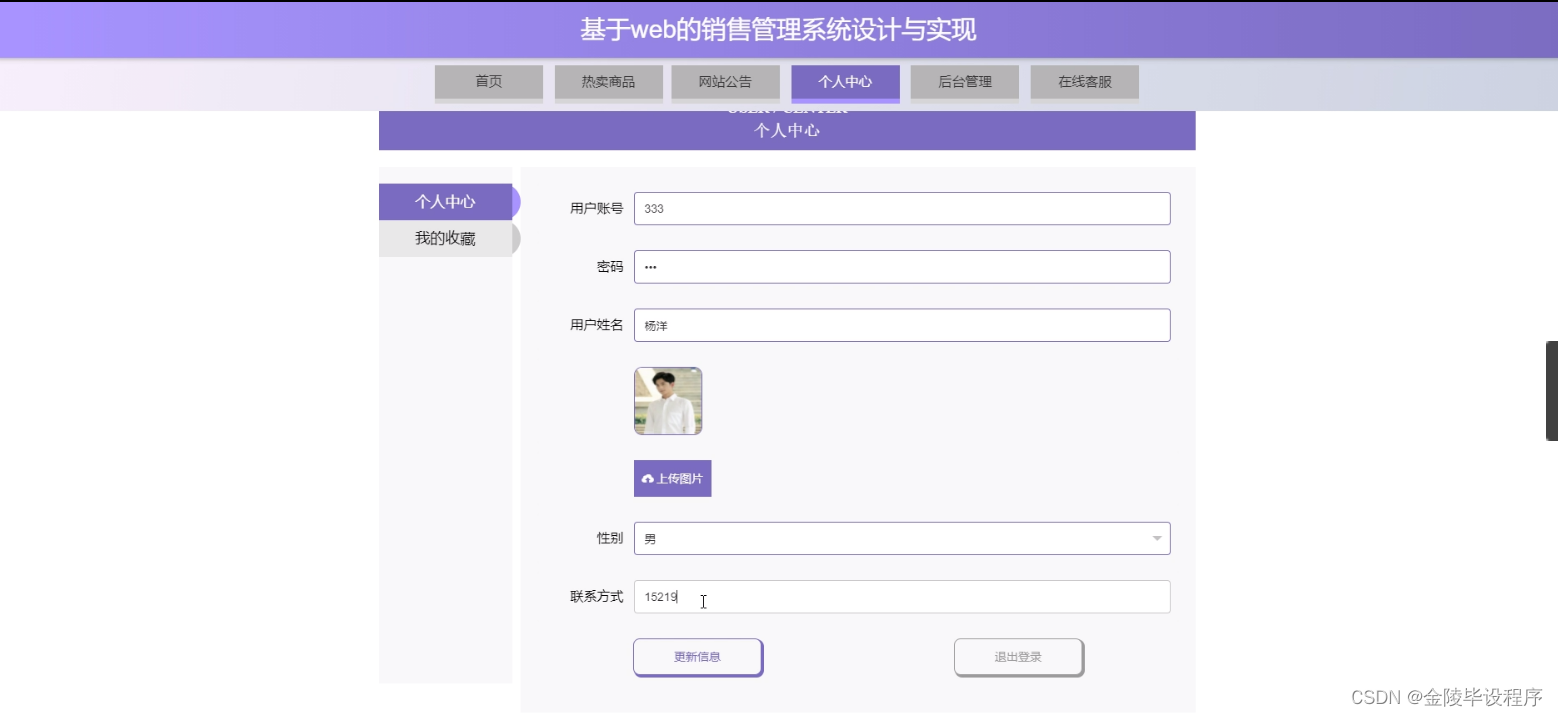Click the user avatar photo thumbnail
Image resolution: width=1558 pixels, height=716 pixels.
point(667,400)
